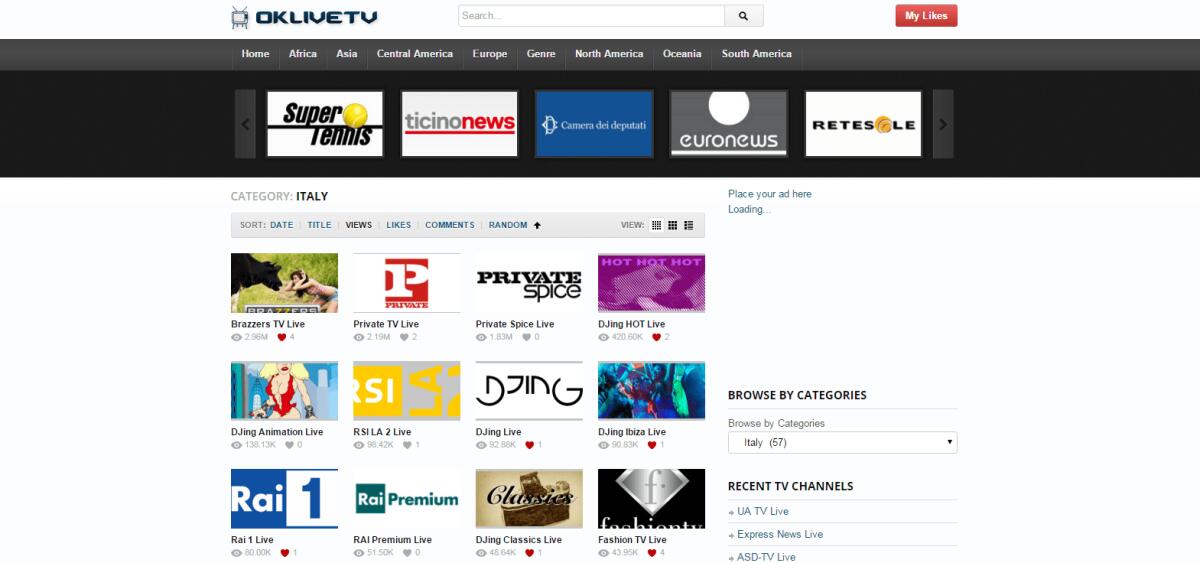Like DJing Classics Live heart icon
The image size is (1200, 563).
(x=529, y=553)
